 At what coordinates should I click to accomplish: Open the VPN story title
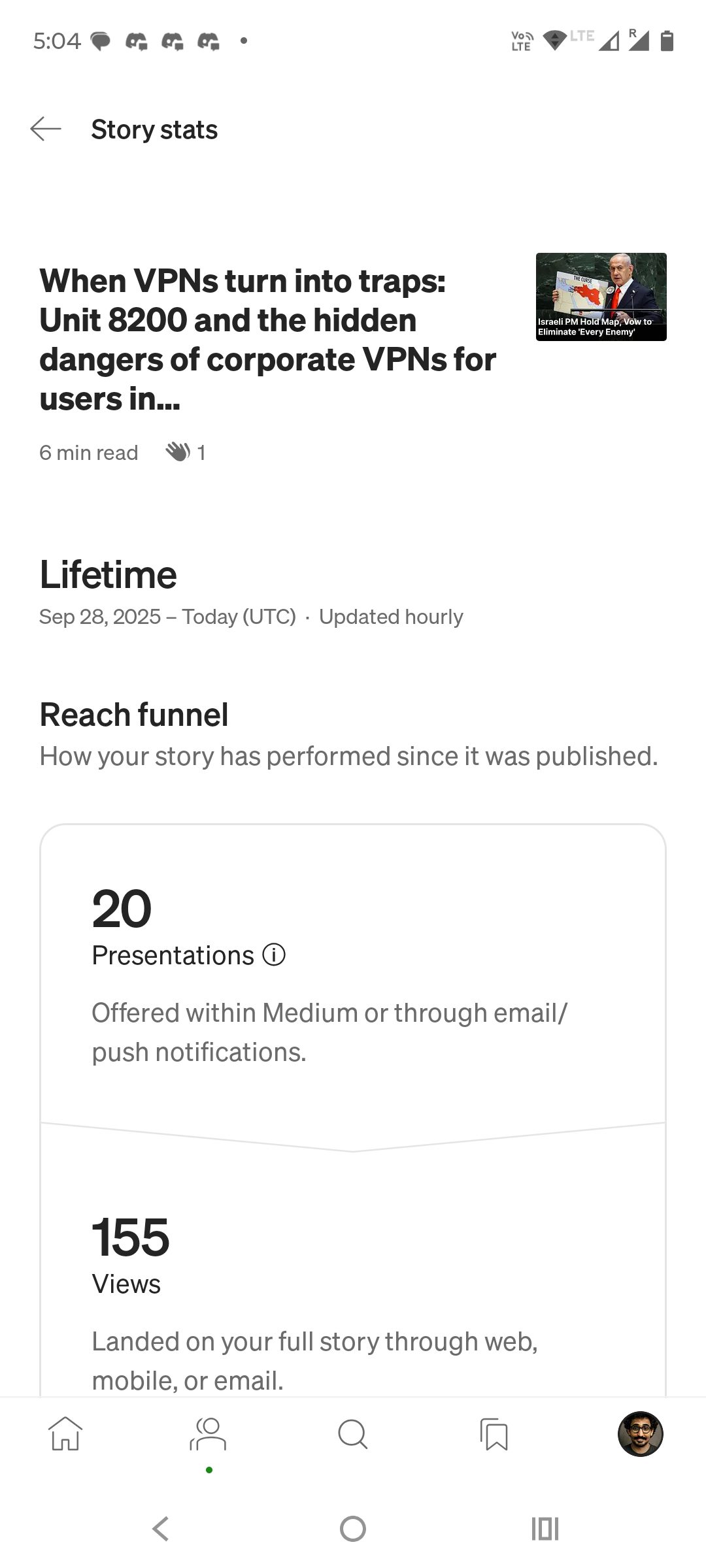pyautogui.click(x=268, y=340)
